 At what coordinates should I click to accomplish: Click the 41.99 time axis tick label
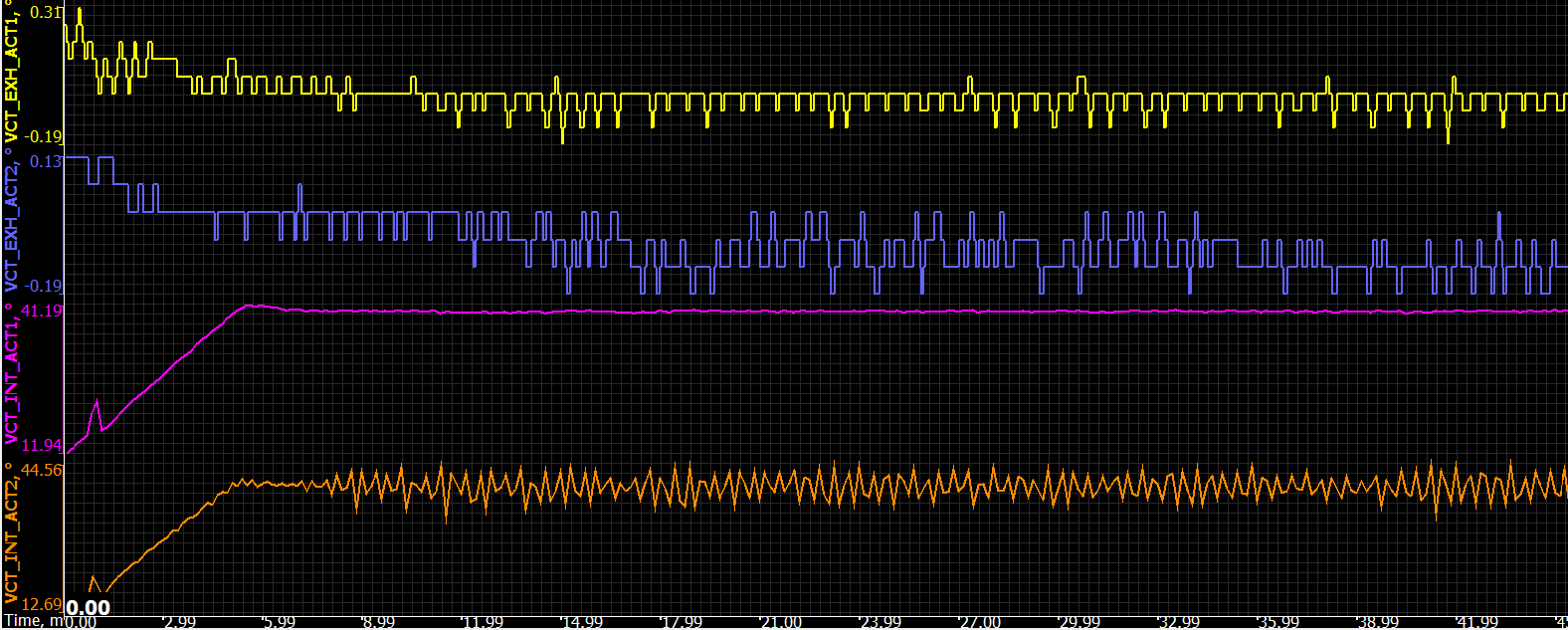click(x=1476, y=622)
